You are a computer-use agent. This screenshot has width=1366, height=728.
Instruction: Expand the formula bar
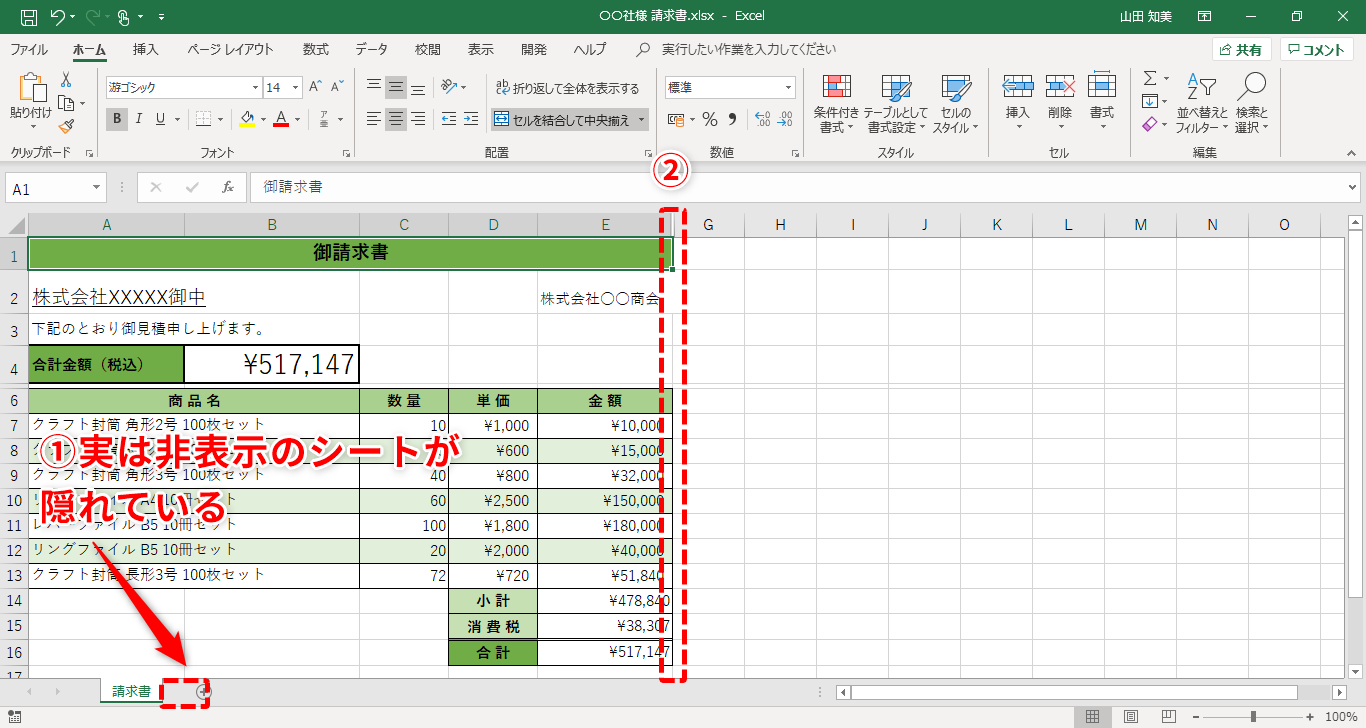click(x=1353, y=187)
